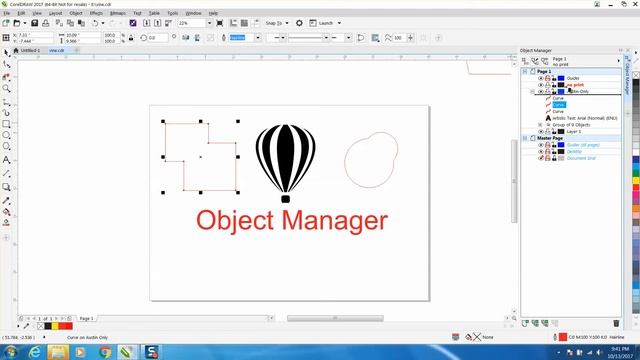Select the Polygon tool

6,147
